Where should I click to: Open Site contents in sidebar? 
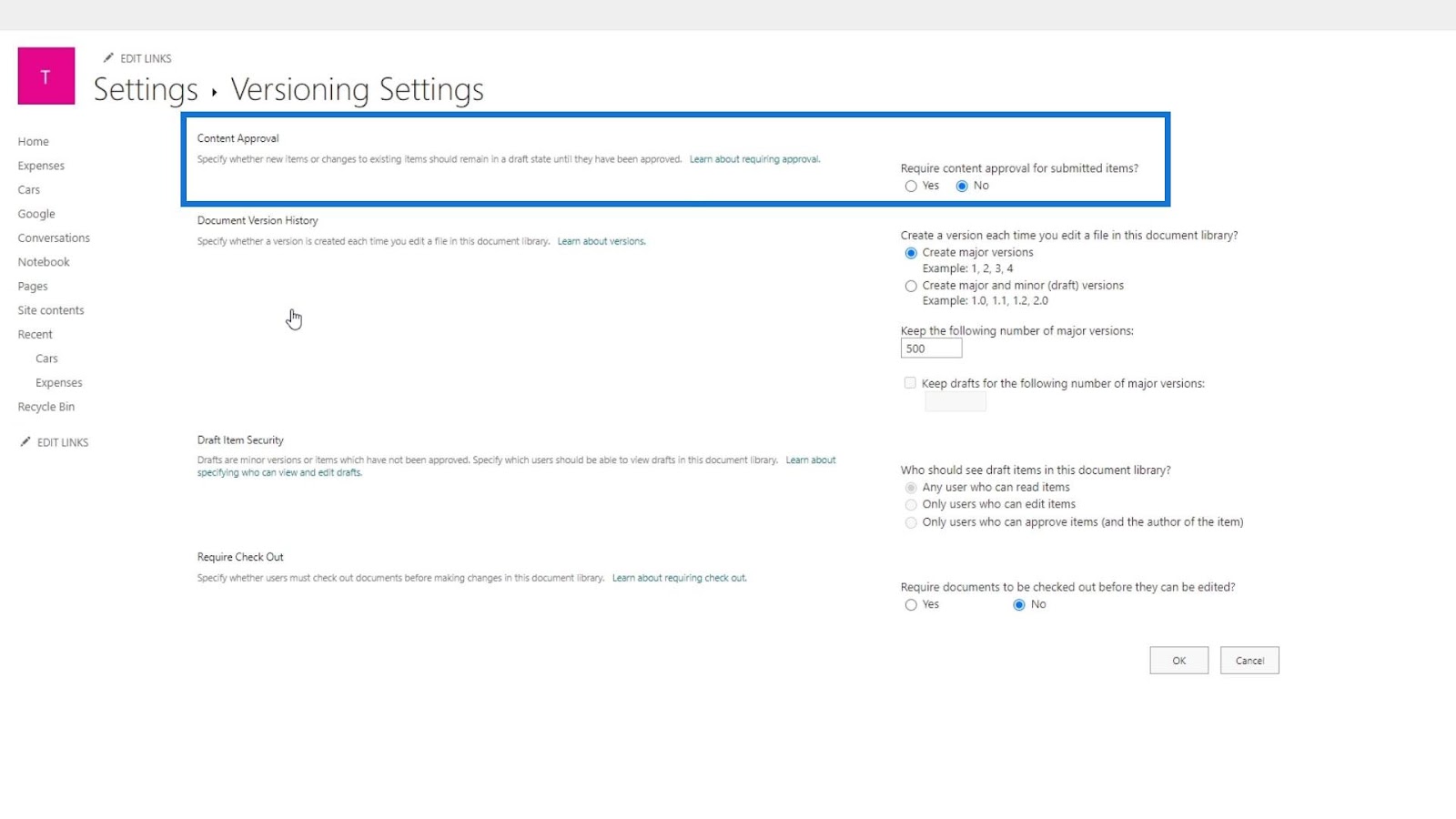pos(51,310)
